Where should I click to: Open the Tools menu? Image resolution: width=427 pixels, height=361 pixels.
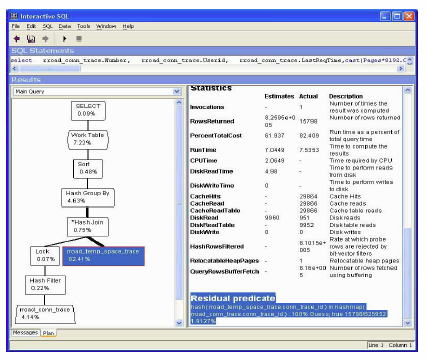pyautogui.click(x=83, y=26)
